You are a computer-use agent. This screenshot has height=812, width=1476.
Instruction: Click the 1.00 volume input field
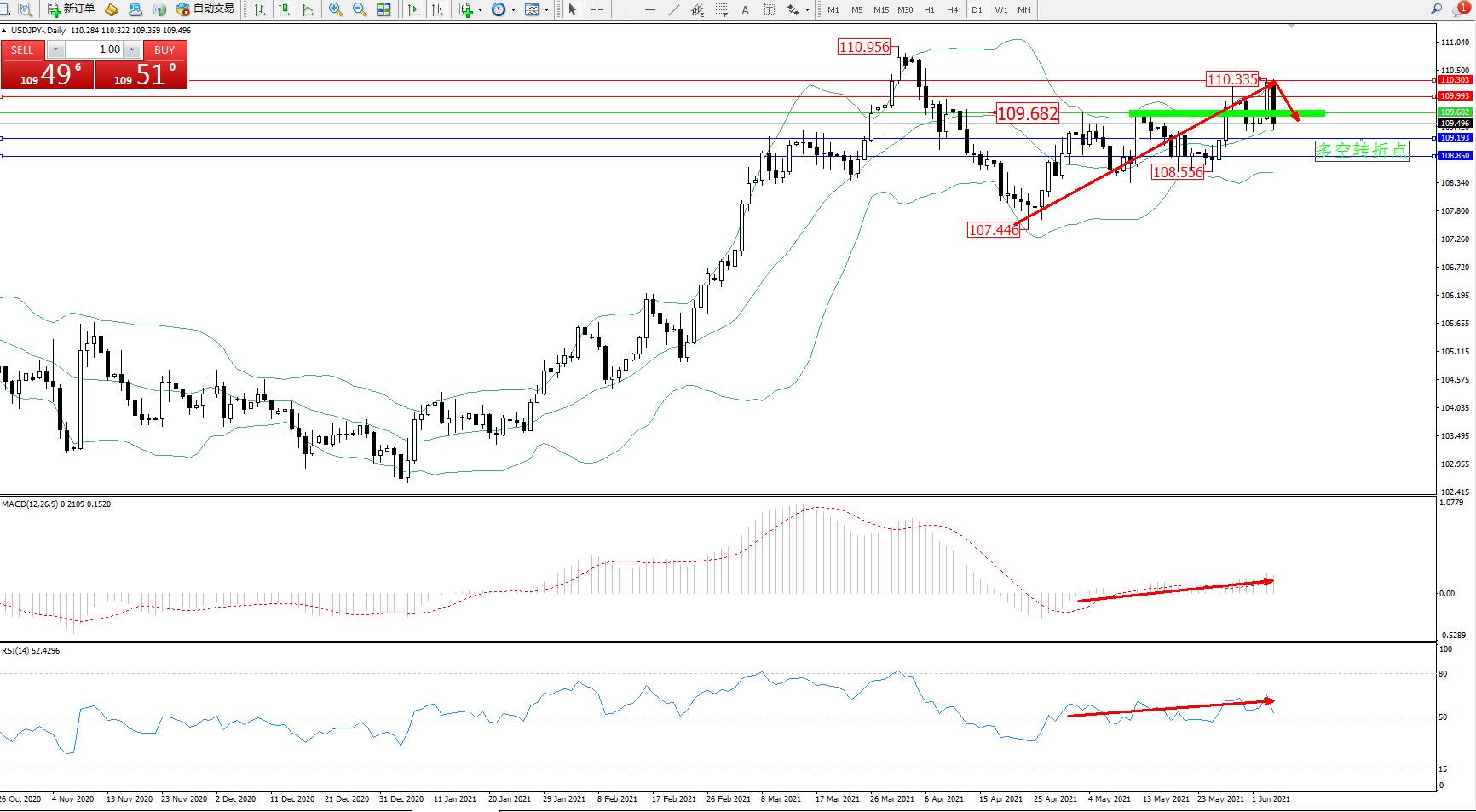coord(95,49)
